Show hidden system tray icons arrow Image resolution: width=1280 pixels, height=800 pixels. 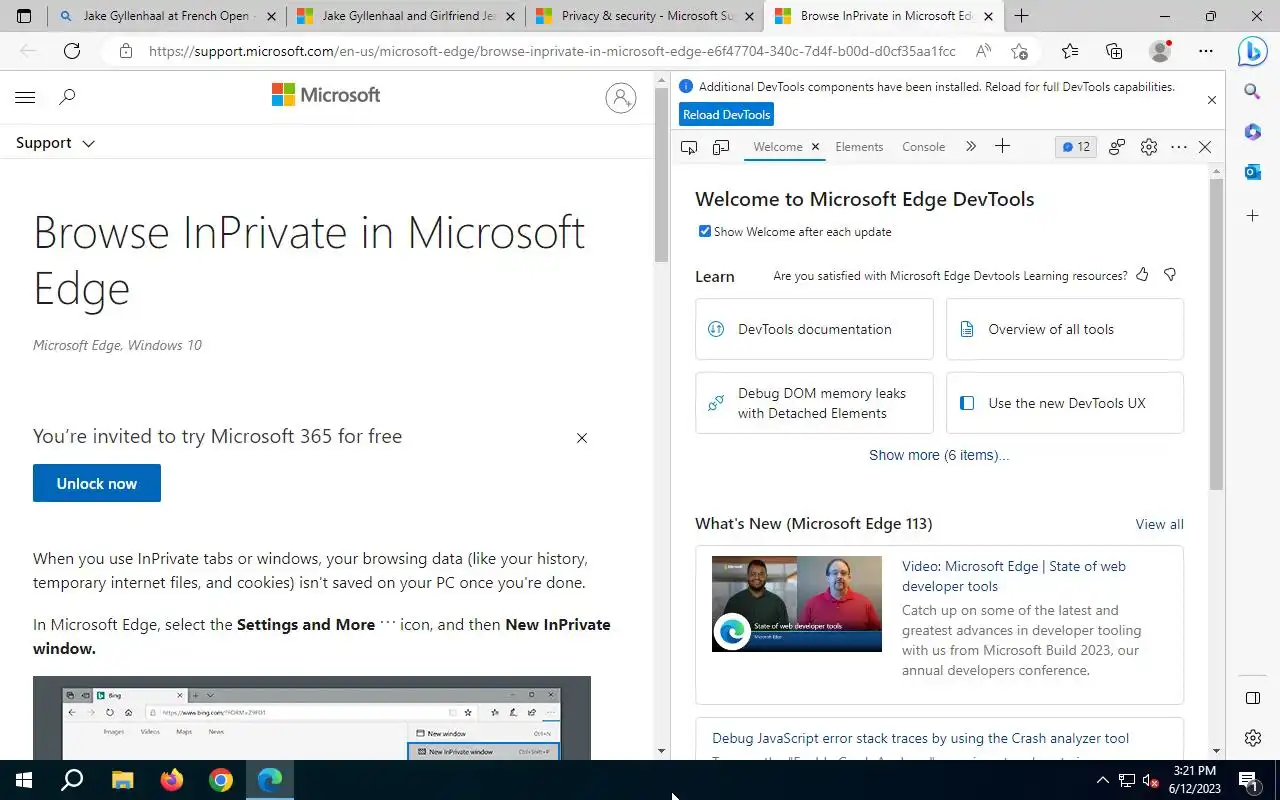point(1103,780)
